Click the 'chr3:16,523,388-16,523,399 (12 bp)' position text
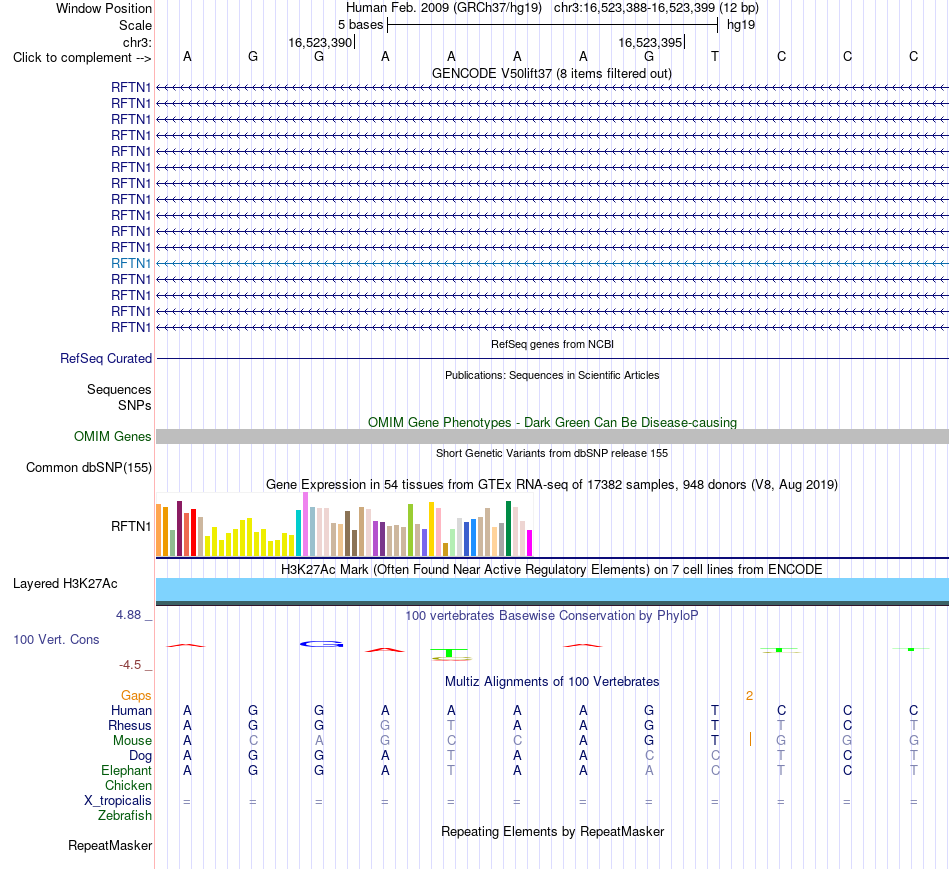950x869 pixels. [656, 8]
